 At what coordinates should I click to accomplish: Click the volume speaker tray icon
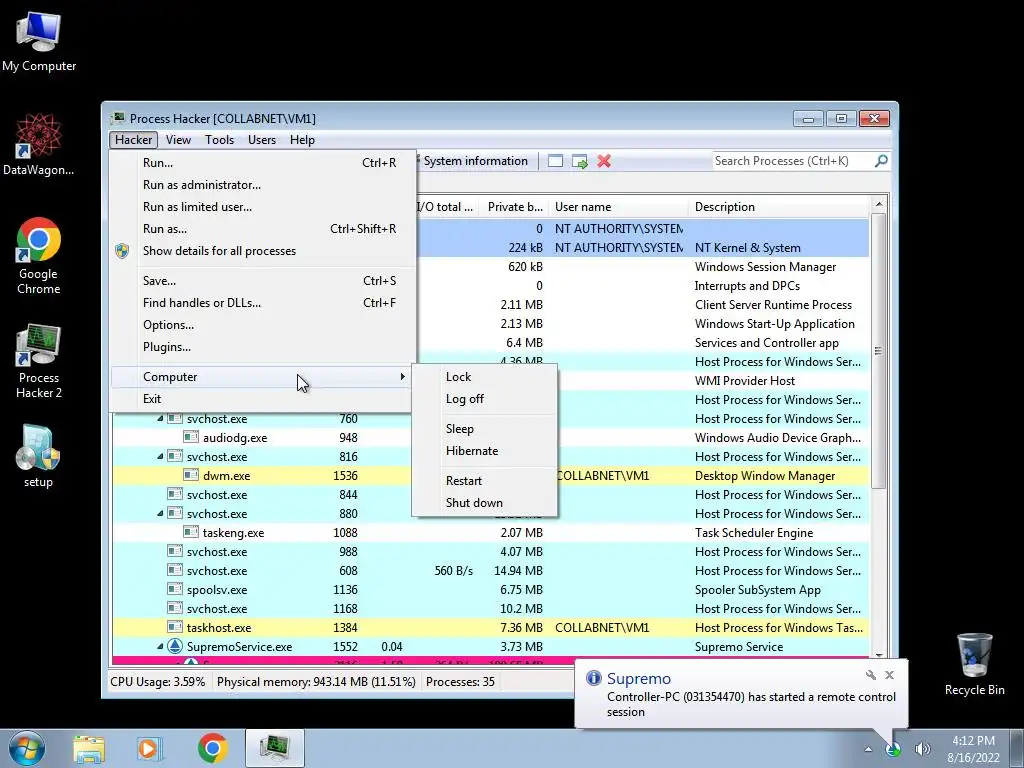click(922, 749)
